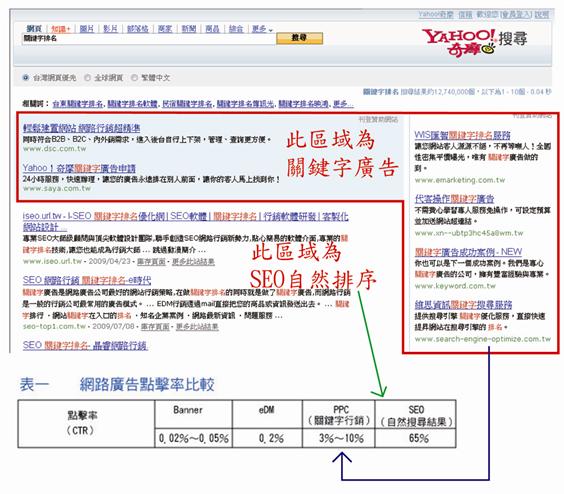Select the 影片 search tab
The height and width of the screenshot is (494, 564).
coord(110,28)
